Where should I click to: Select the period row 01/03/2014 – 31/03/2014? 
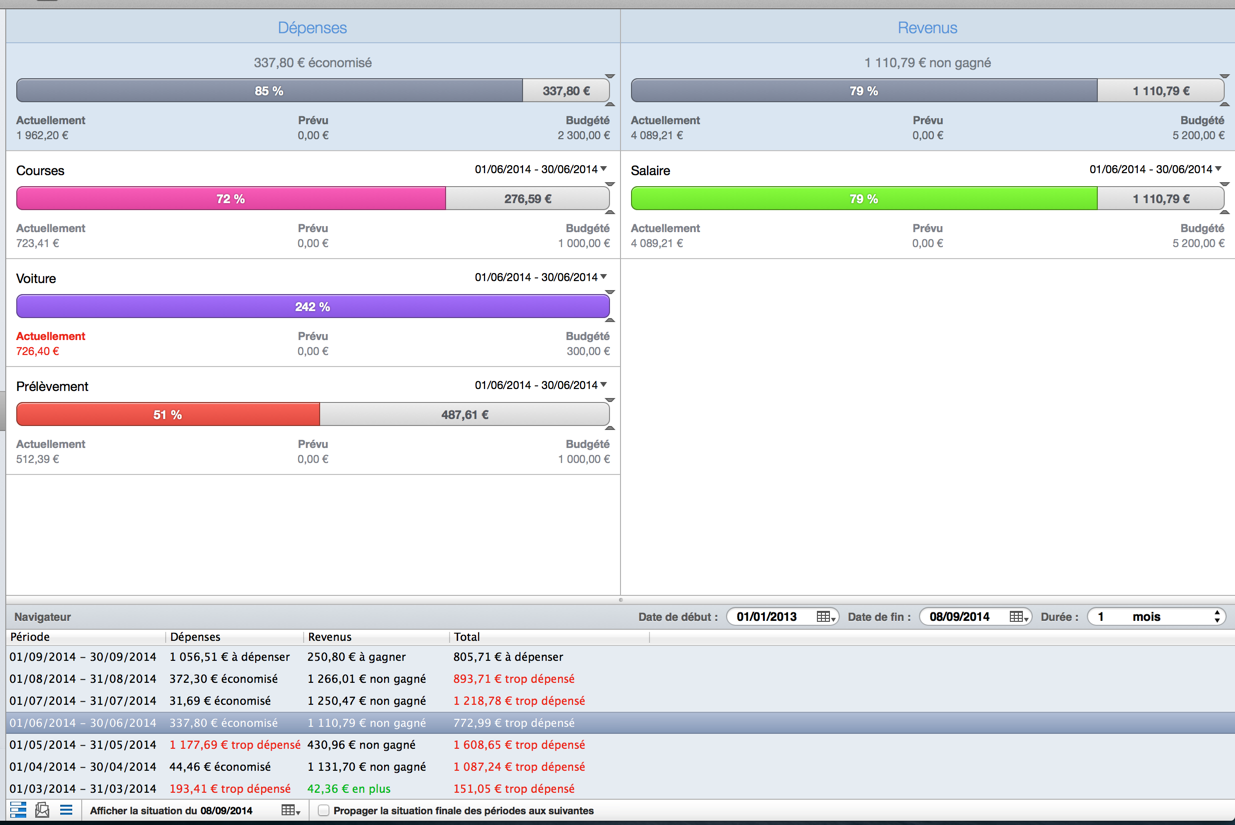[620, 789]
